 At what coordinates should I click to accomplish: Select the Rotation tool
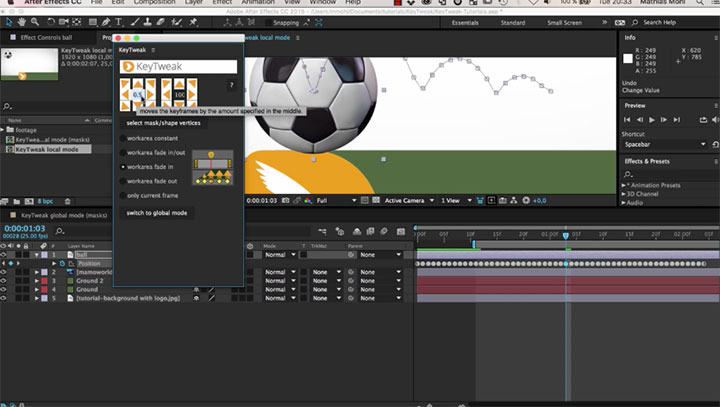51,22
